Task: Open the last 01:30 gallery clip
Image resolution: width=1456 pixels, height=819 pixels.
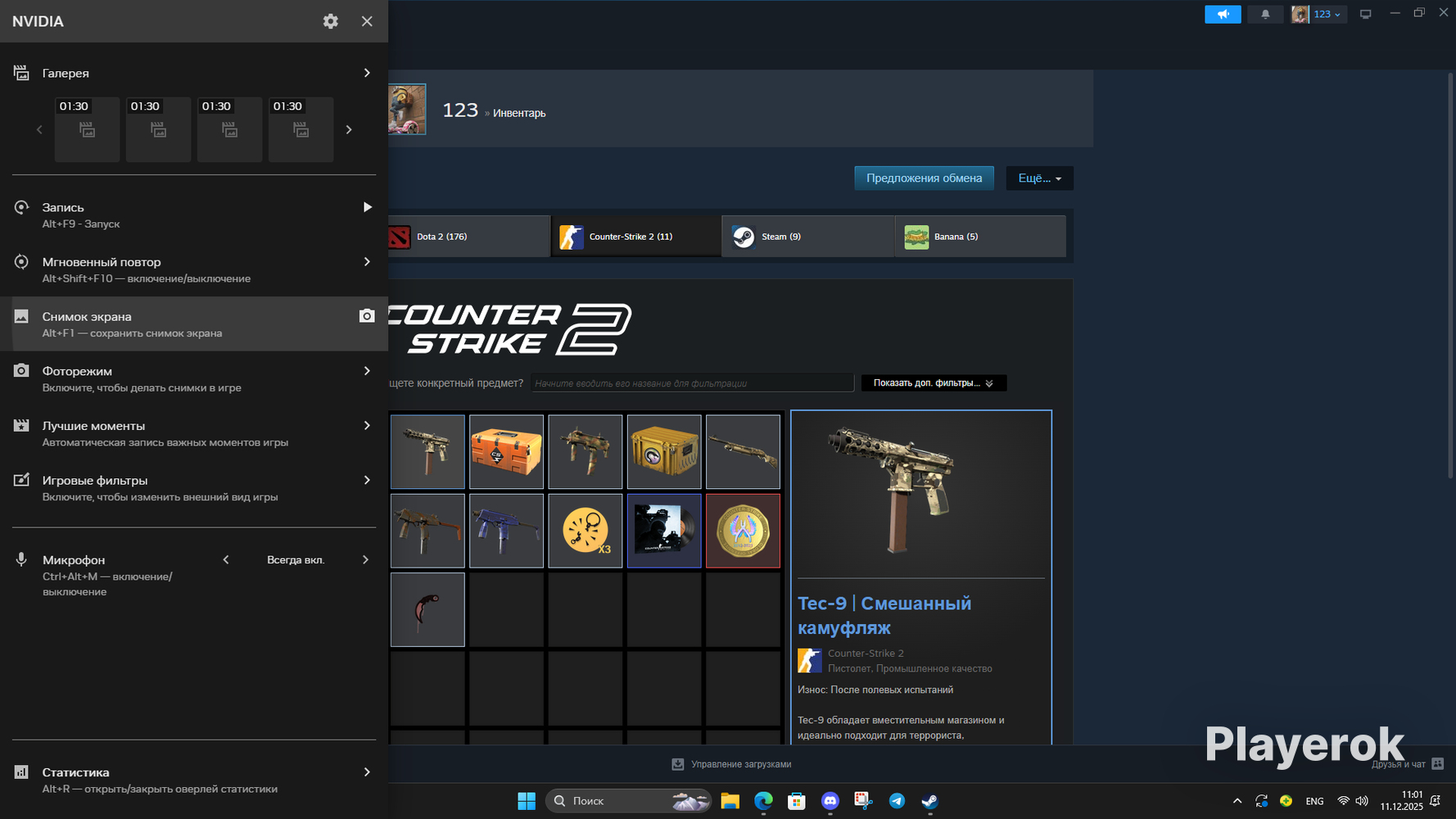Action: (301, 129)
